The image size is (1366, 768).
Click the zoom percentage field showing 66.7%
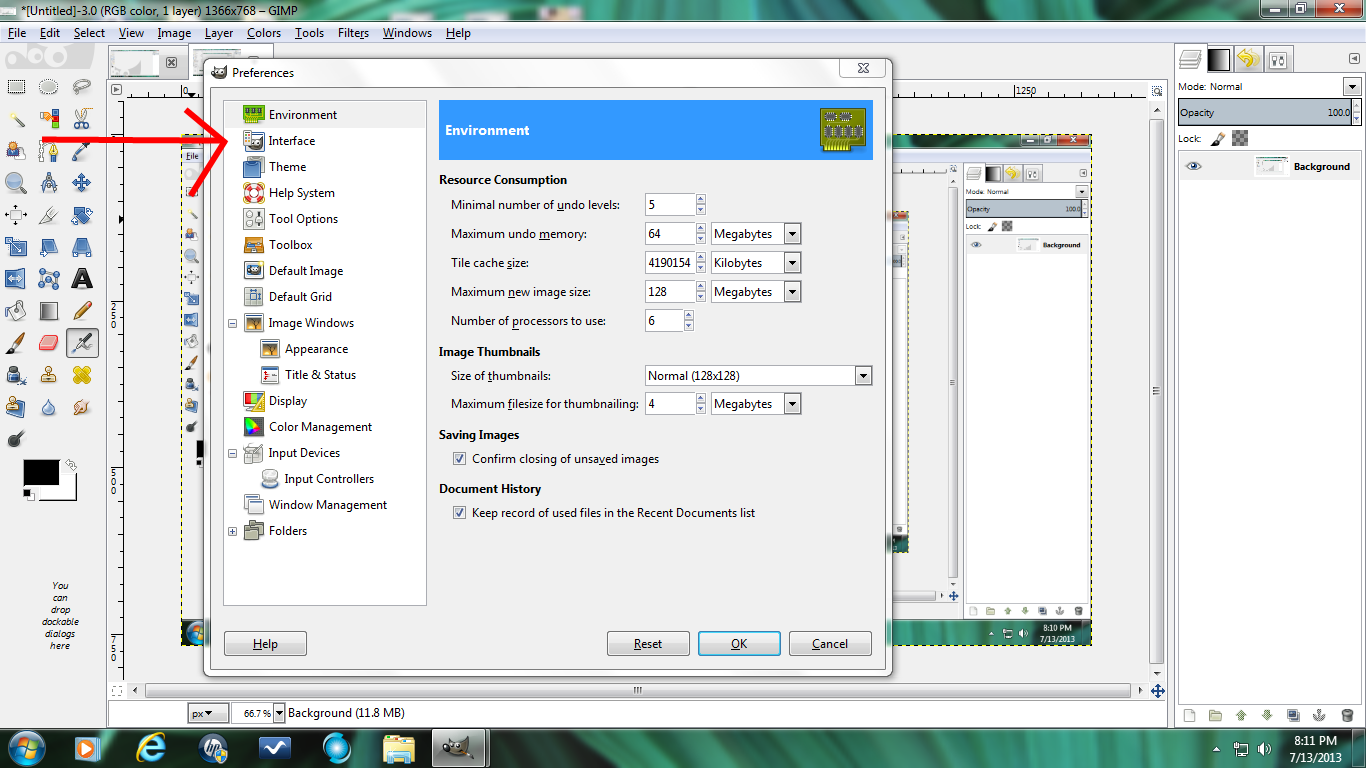(258, 712)
